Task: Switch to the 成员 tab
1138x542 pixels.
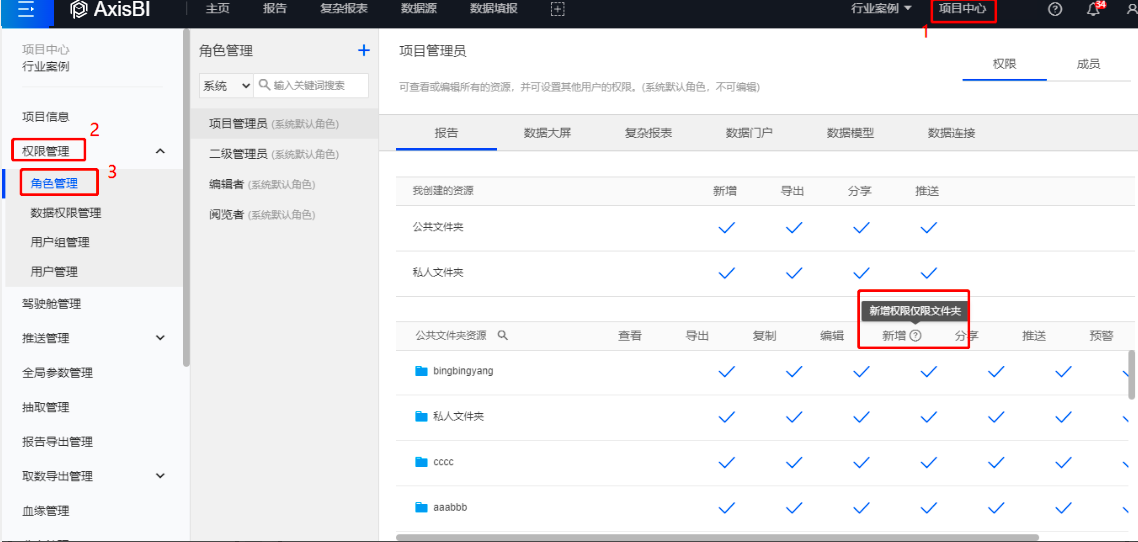Action: coord(1088,64)
